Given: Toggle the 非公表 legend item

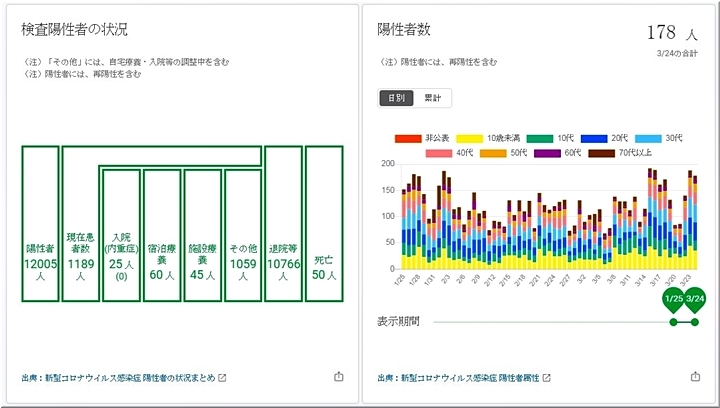Looking at the screenshot, I should pos(420,138).
